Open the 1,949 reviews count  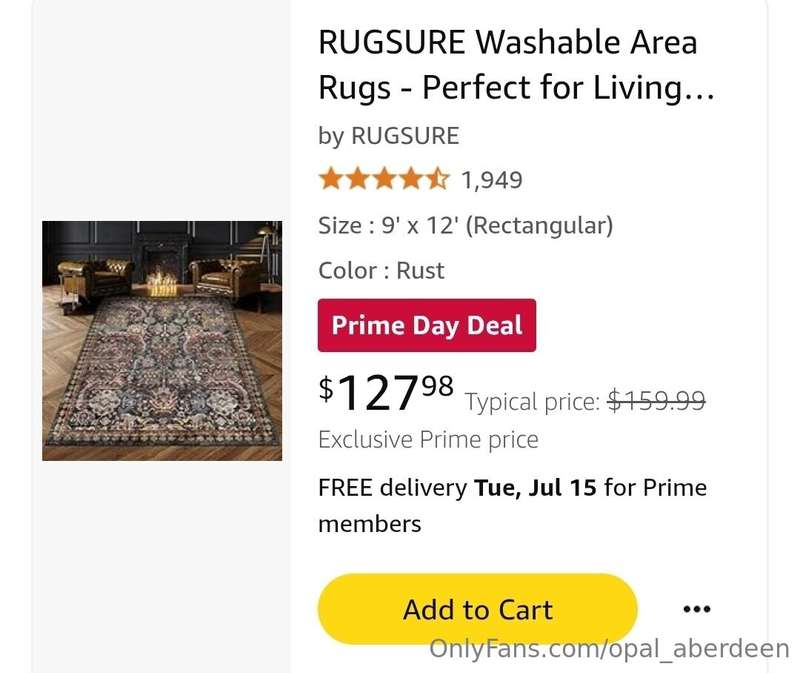(x=492, y=180)
